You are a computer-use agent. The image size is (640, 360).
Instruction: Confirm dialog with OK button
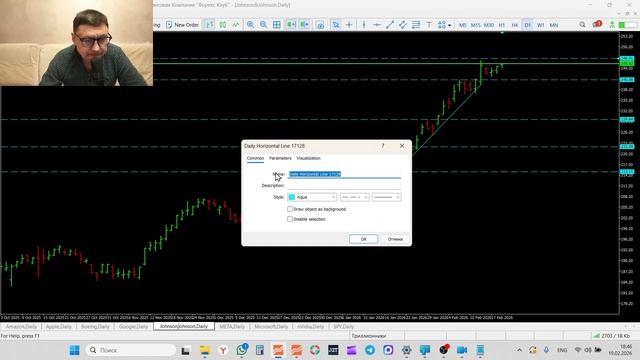363,239
